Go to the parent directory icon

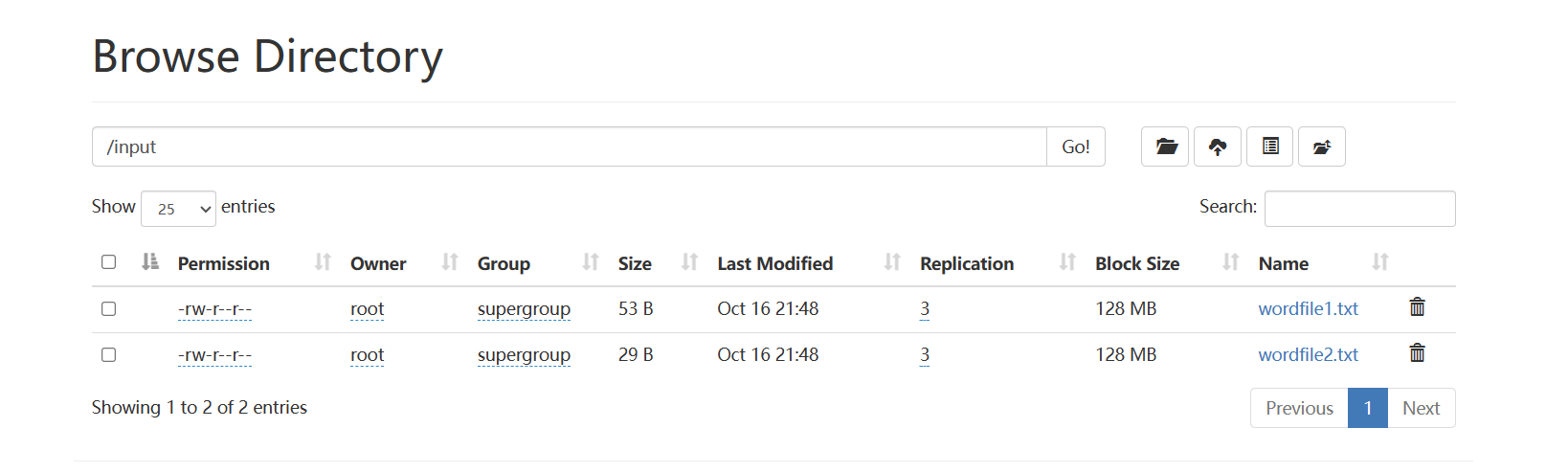pos(1322,146)
